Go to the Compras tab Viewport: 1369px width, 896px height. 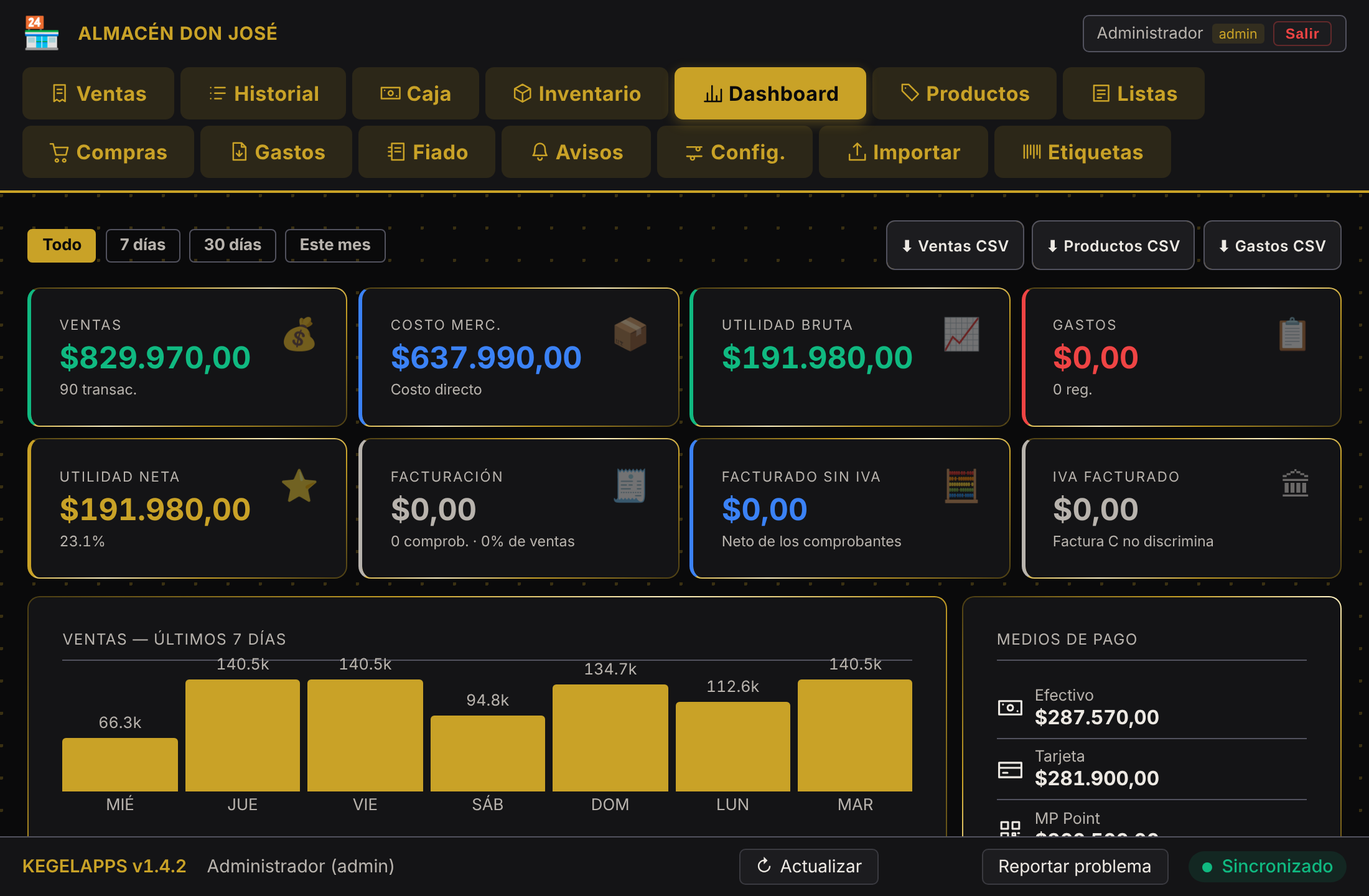[x=108, y=152]
